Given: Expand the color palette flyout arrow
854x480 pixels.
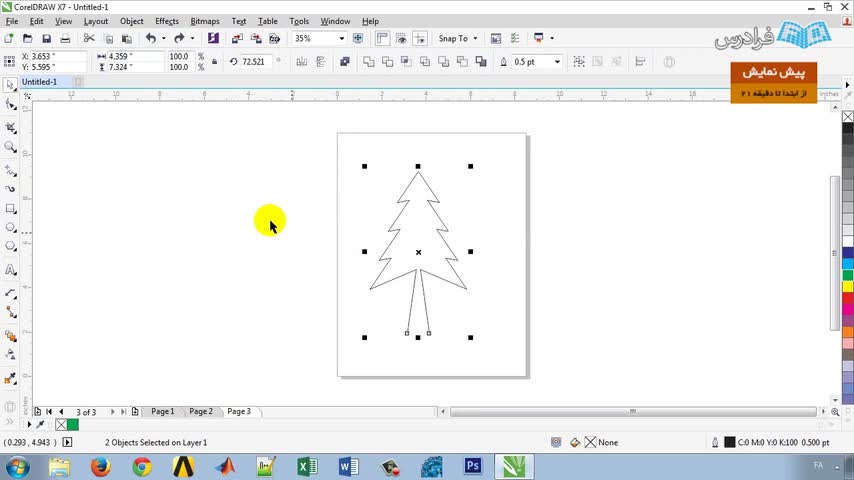Looking at the screenshot, I should click(847, 85).
